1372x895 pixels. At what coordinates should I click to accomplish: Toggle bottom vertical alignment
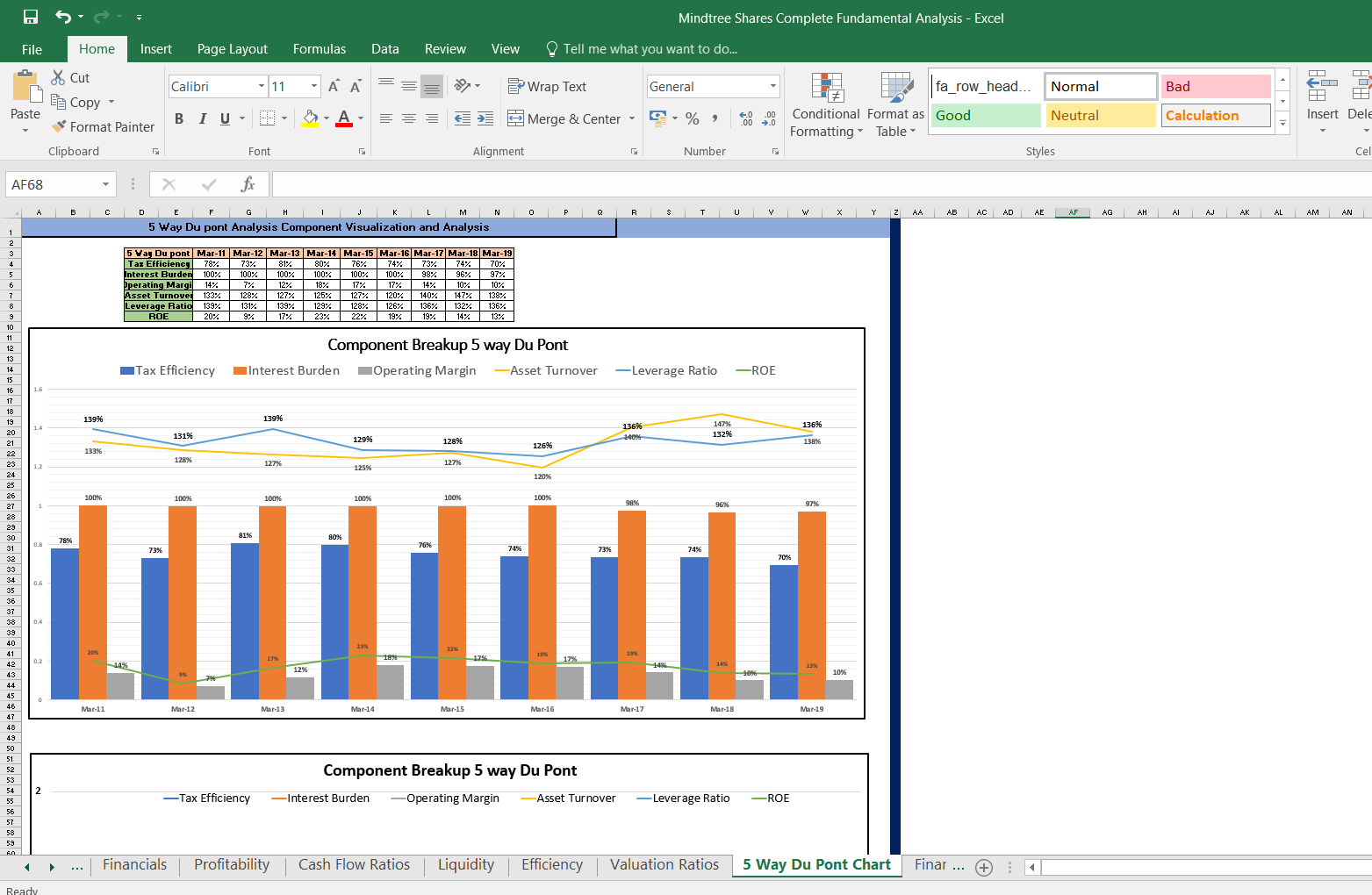click(432, 85)
